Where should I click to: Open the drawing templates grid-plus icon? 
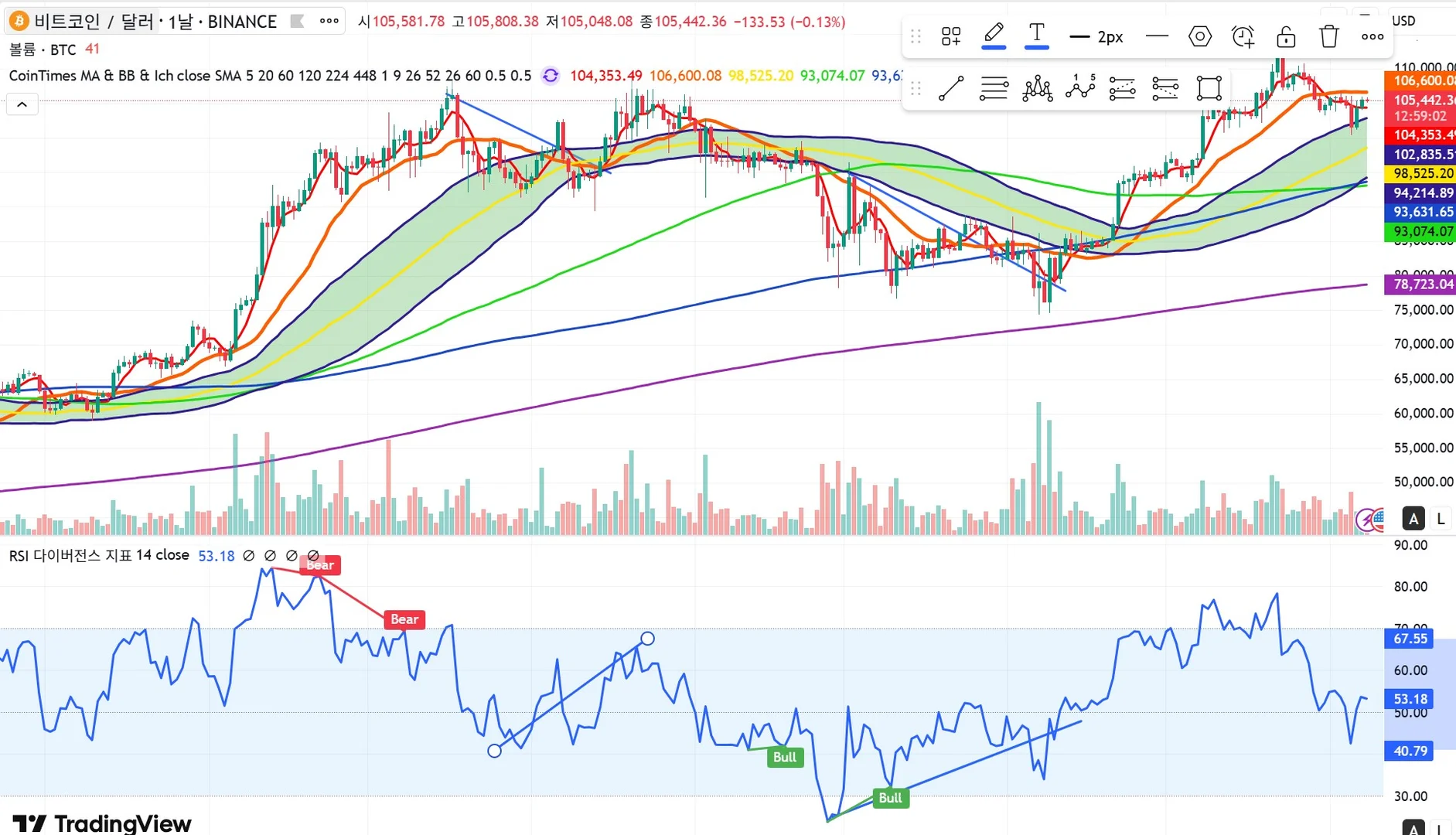[951, 36]
